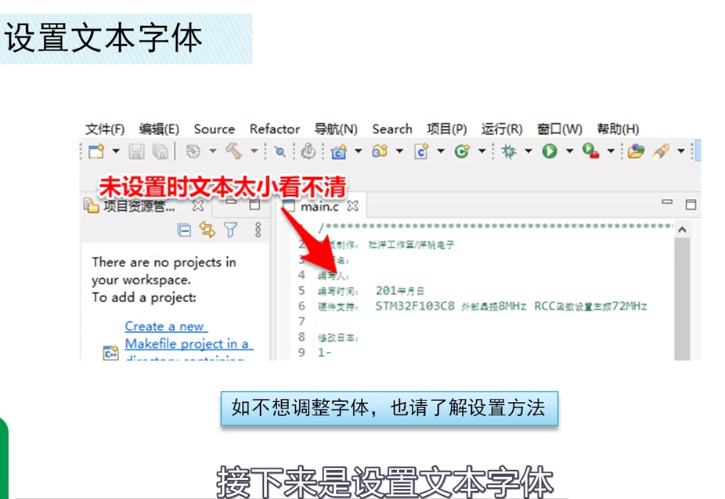Screen dimensions: 725x499
Task: Open the Build hammer dropdown arrow
Action: tap(254, 151)
